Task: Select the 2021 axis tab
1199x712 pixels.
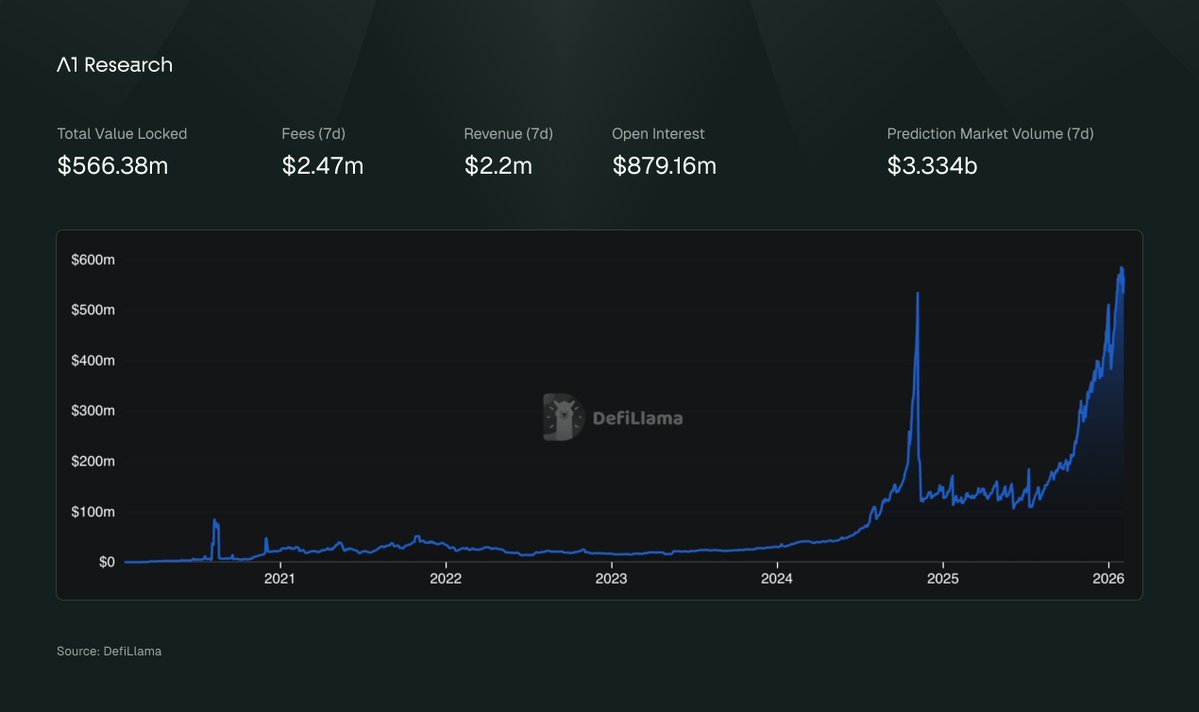Action: pyautogui.click(x=279, y=578)
